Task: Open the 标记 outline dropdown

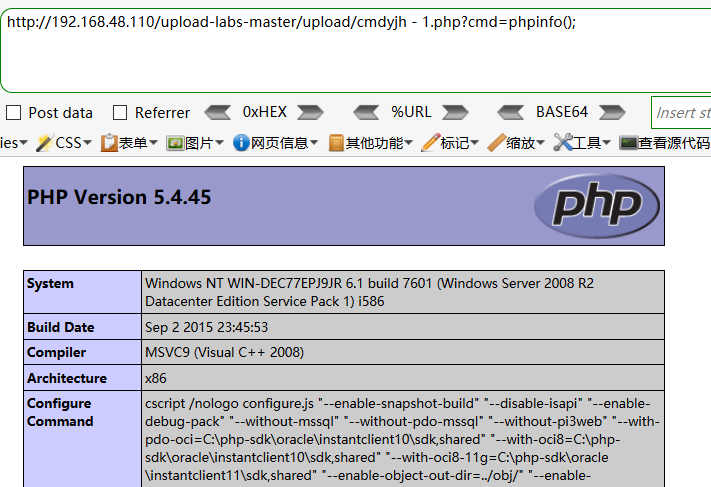Action: click(450, 143)
